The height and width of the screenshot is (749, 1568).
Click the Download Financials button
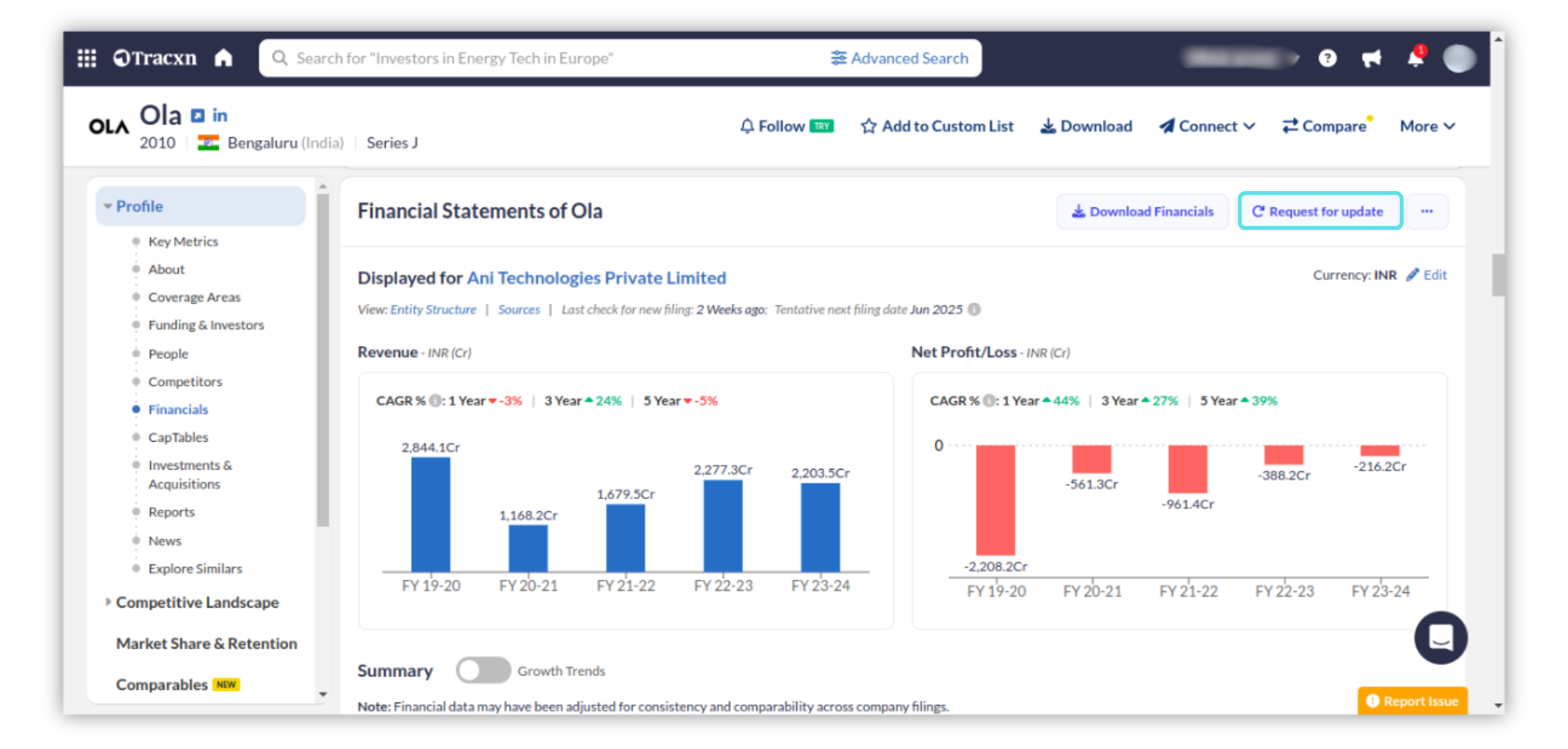[1142, 212]
